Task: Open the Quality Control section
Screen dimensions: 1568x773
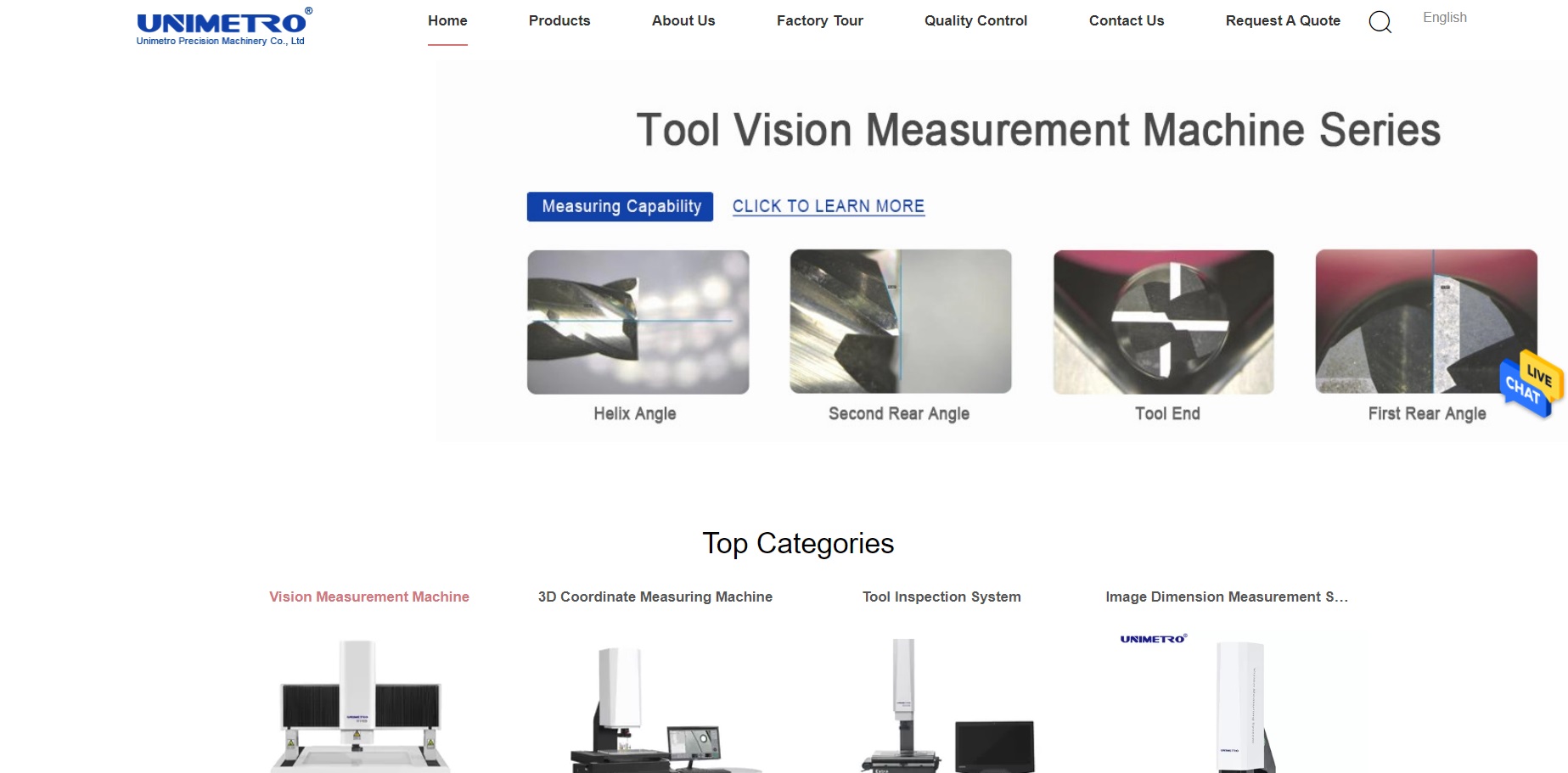Action: point(975,20)
